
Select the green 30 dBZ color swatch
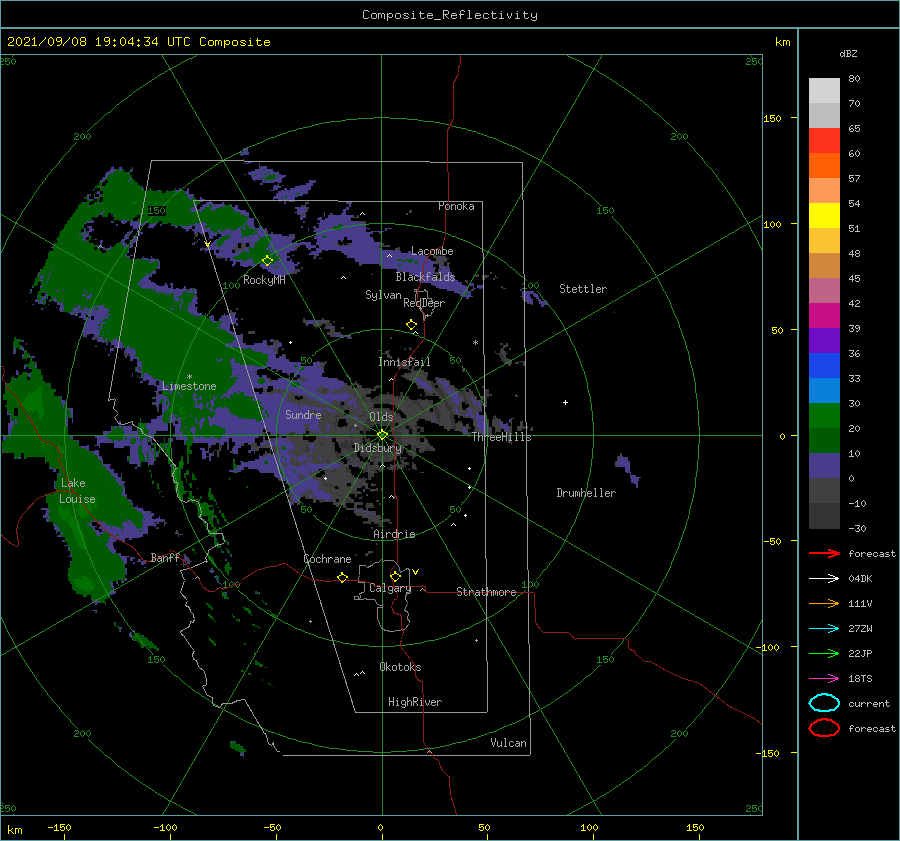click(824, 415)
